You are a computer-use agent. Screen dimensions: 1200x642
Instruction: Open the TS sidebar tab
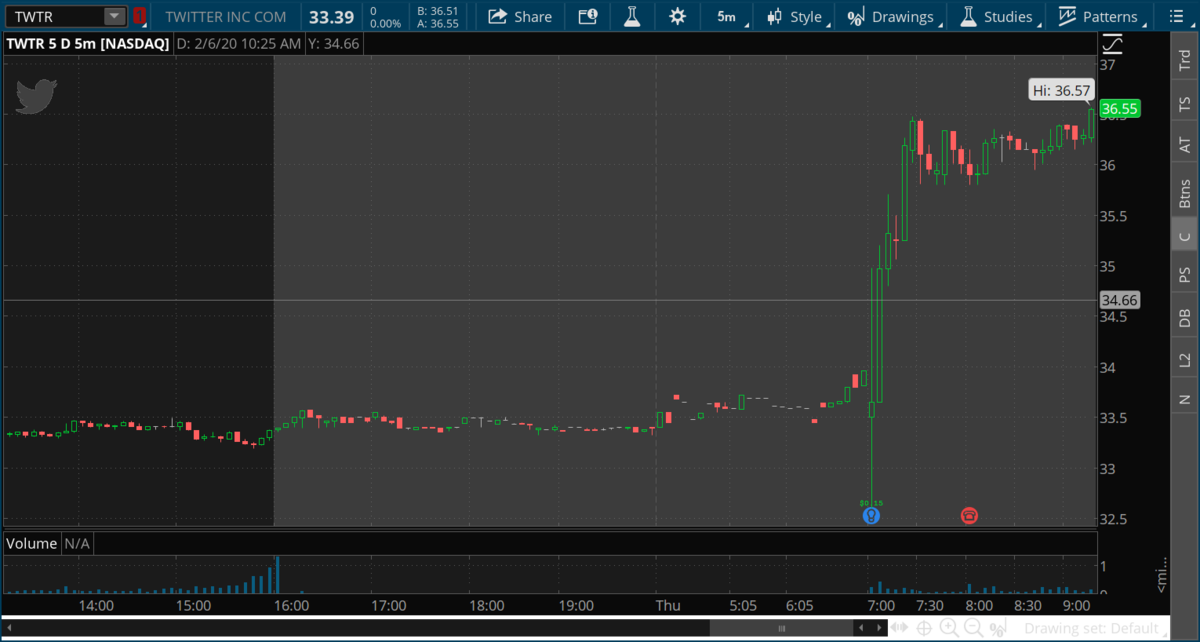coord(1185,103)
